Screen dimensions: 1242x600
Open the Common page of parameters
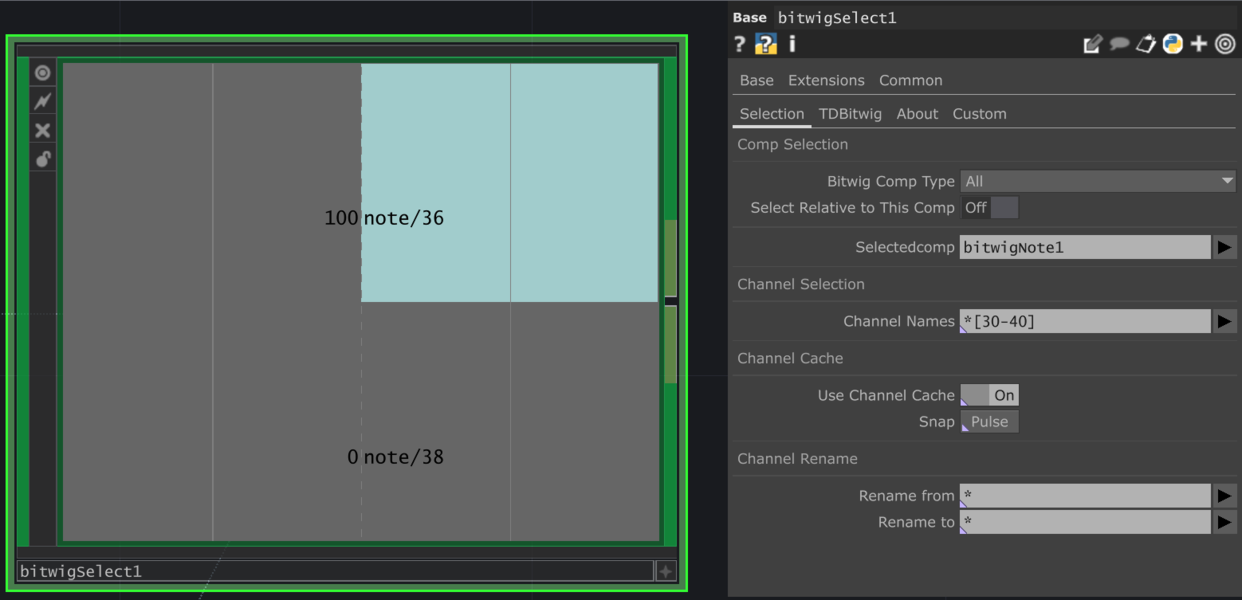coord(910,80)
